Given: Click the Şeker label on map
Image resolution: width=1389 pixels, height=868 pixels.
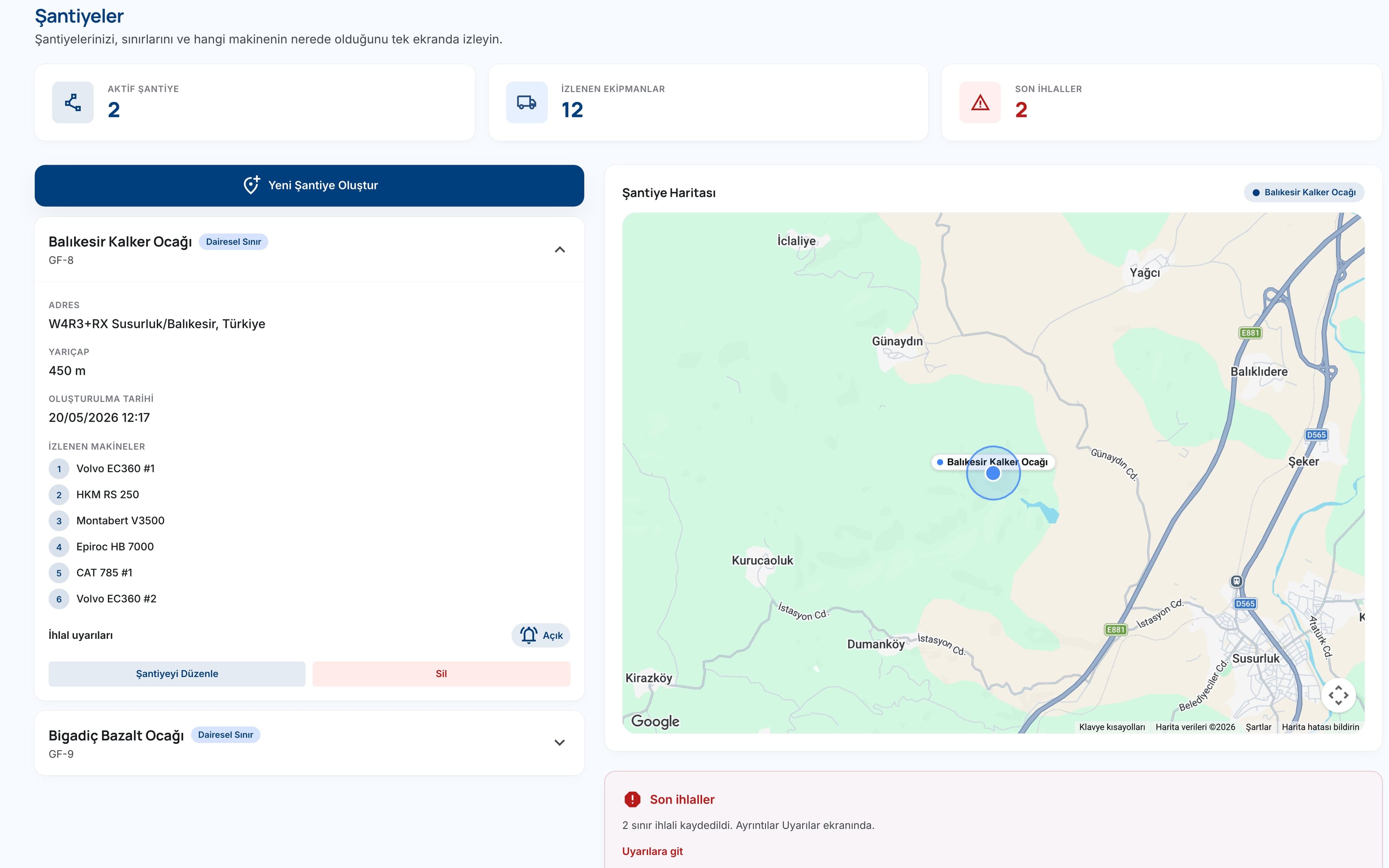Looking at the screenshot, I should [x=1303, y=461].
